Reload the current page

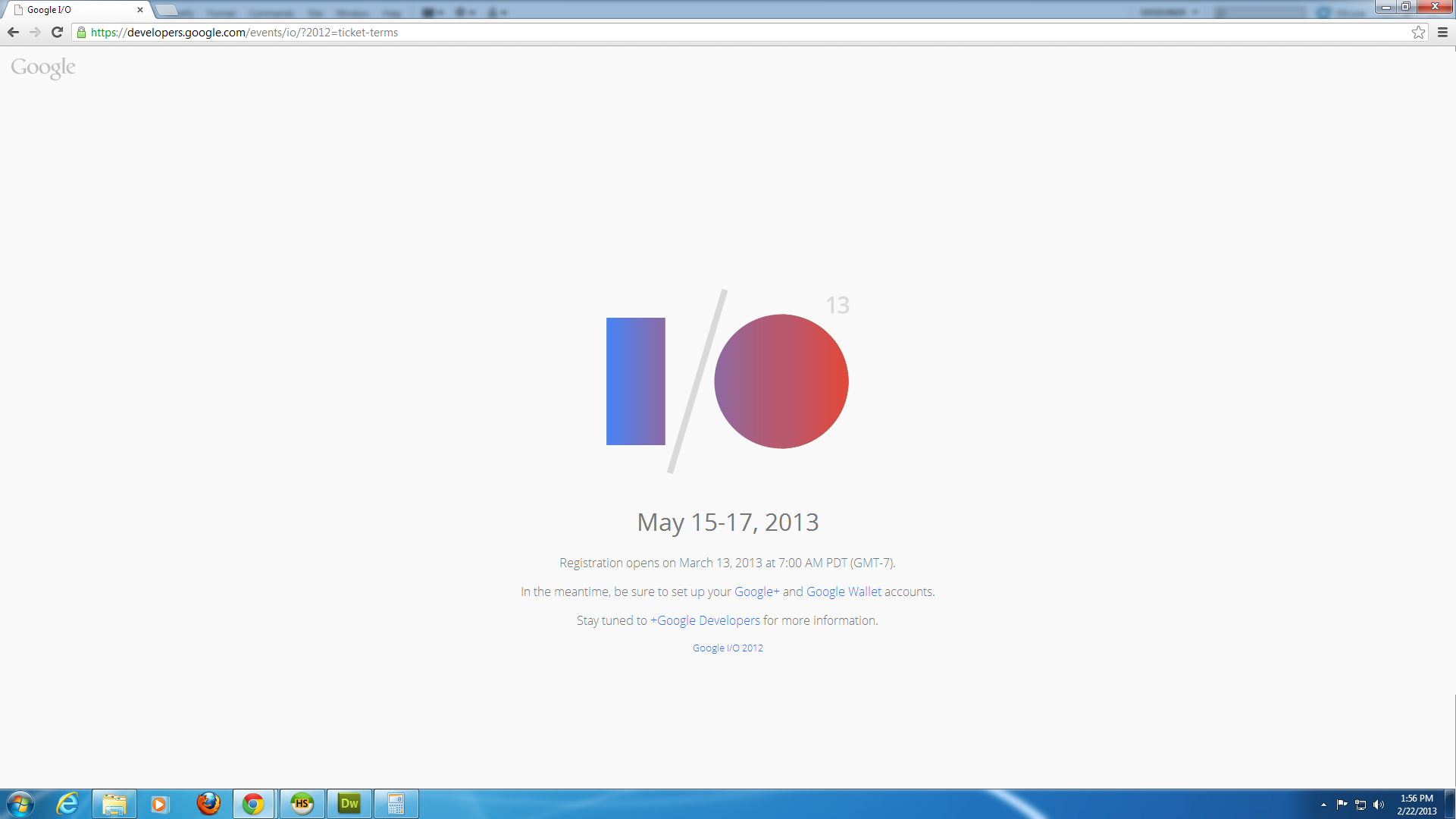click(57, 33)
